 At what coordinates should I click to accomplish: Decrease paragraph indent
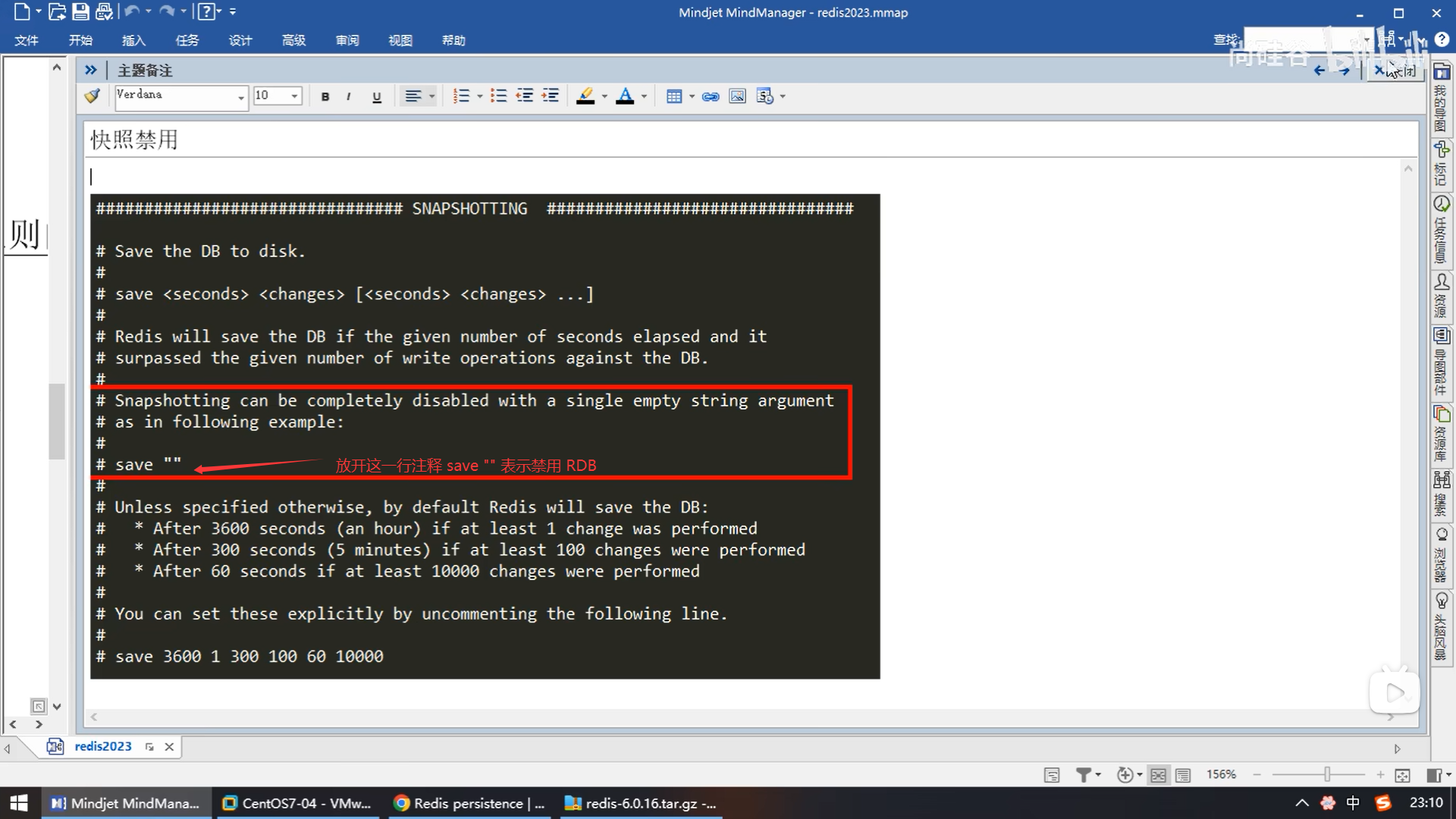(525, 96)
